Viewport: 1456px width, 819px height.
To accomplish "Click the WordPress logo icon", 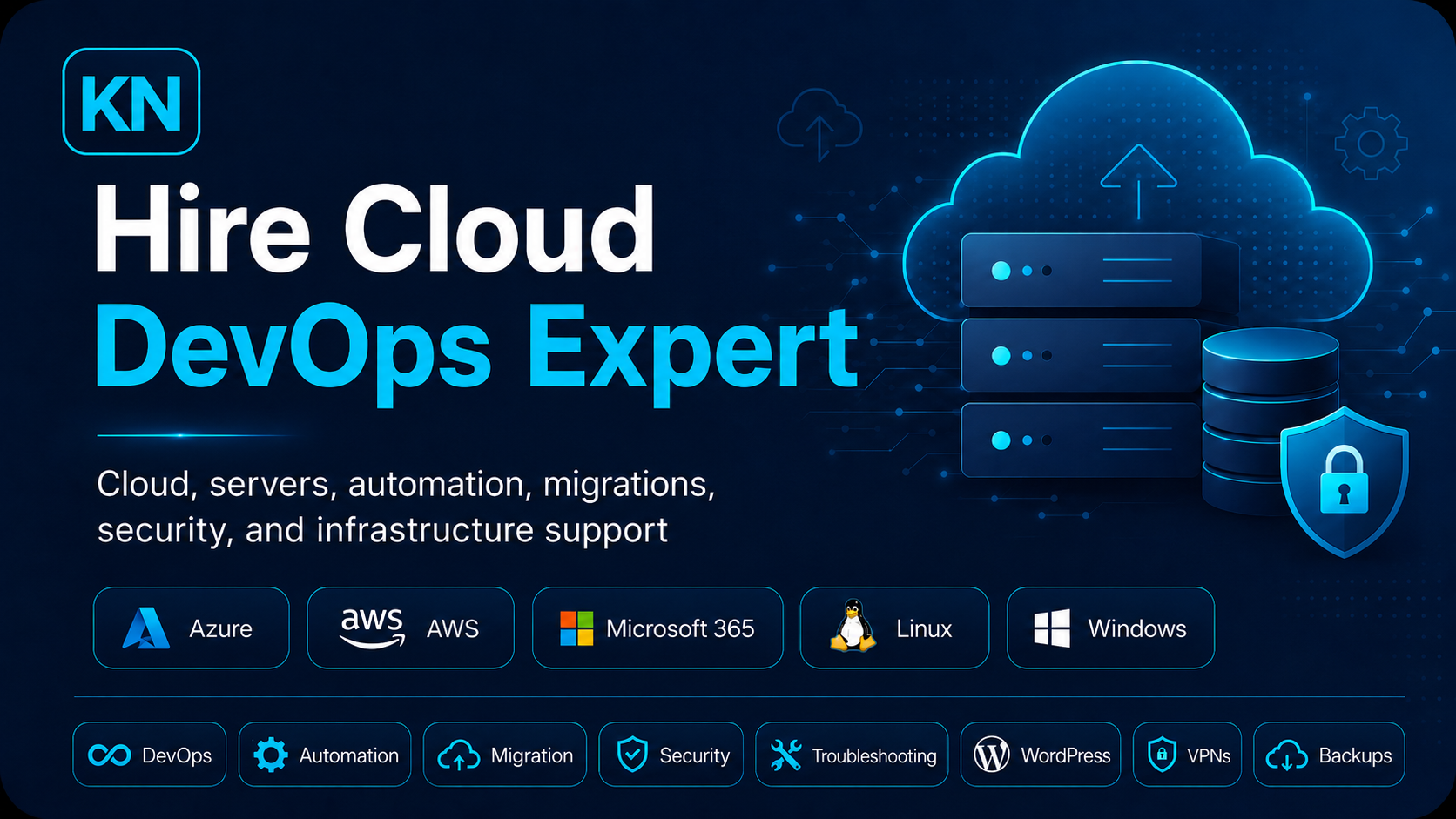I will pyautogui.click(x=991, y=755).
